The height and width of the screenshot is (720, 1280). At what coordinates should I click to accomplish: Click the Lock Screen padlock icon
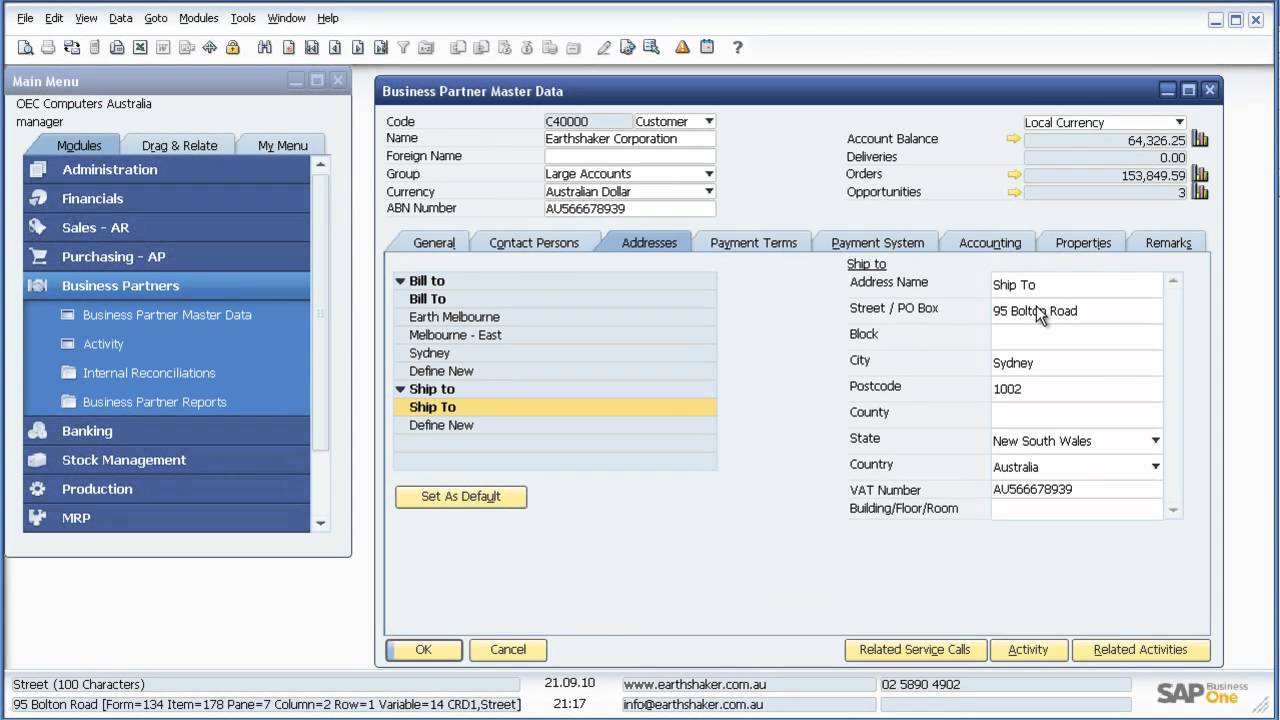pyautogui.click(x=233, y=47)
